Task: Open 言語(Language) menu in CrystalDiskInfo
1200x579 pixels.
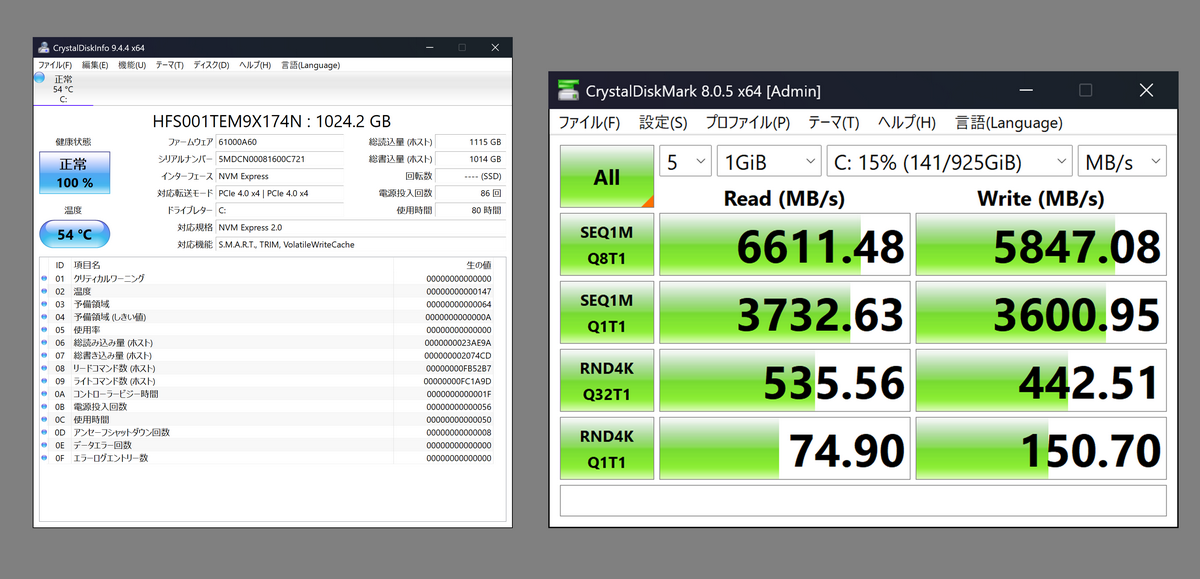Action: pyautogui.click(x=310, y=65)
